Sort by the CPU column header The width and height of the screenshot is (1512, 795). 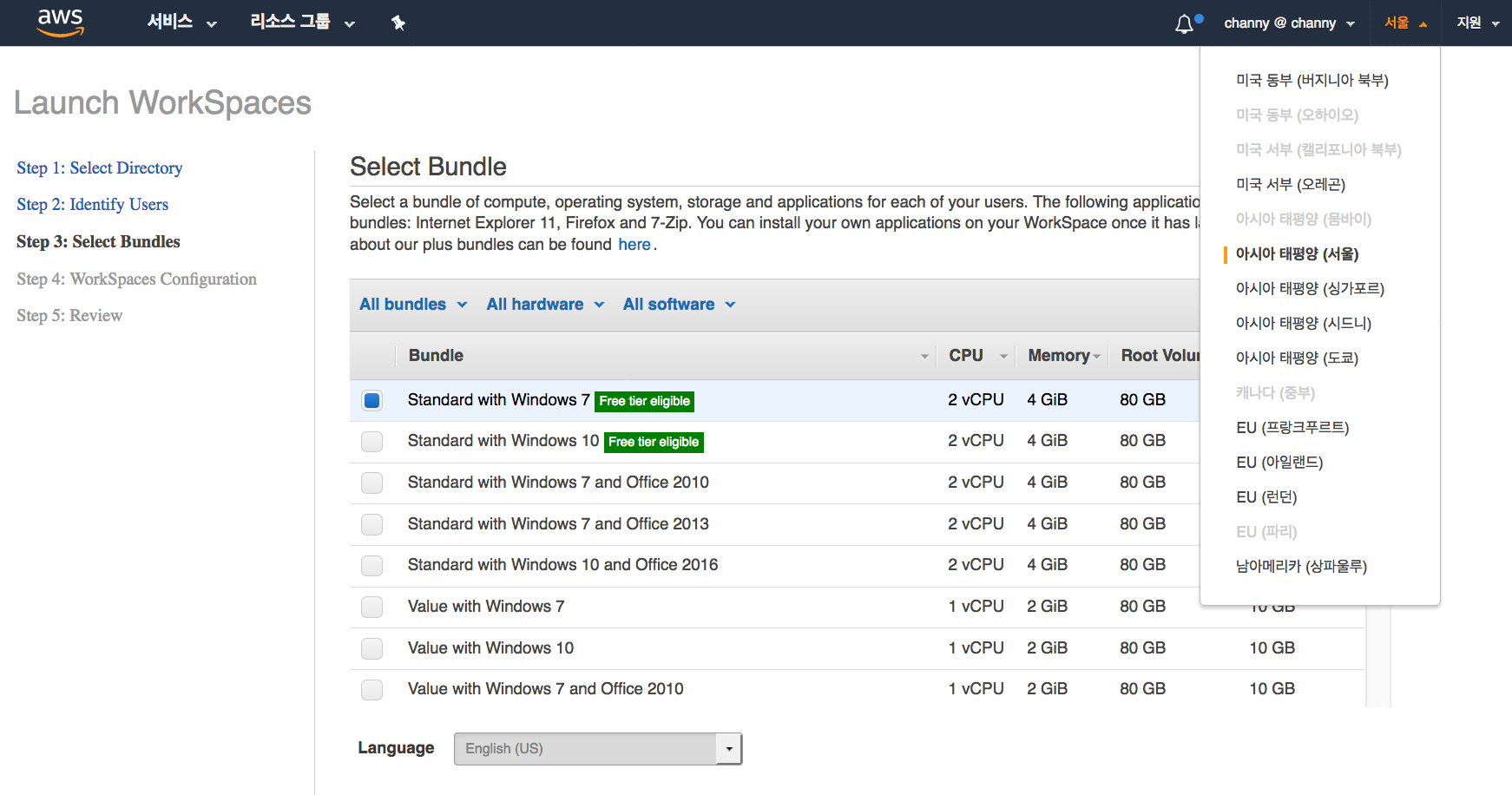pyautogui.click(x=976, y=356)
